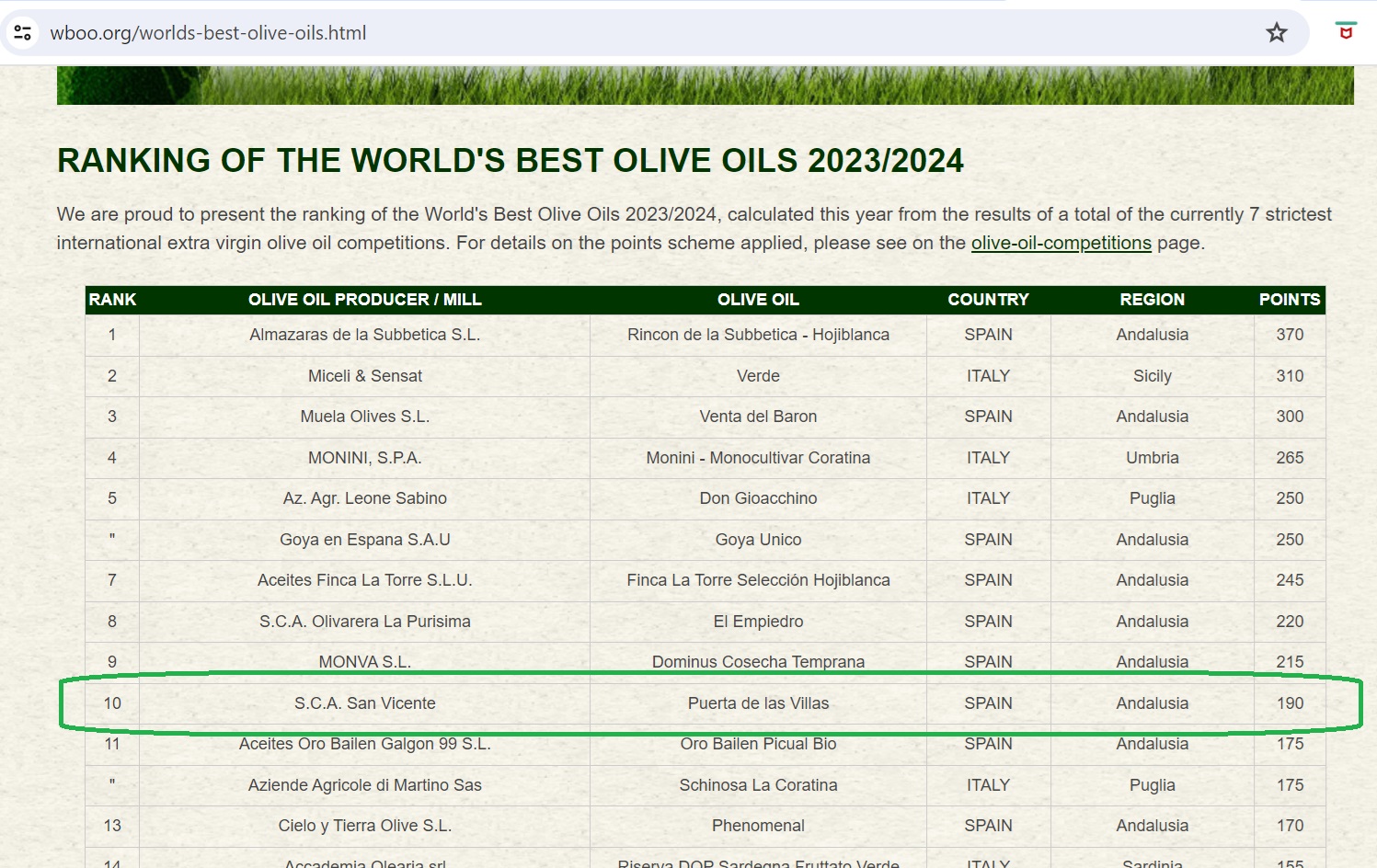Select Aceites Finca La Torre S.L.U.
The height and width of the screenshot is (868, 1377).
(x=365, y=580)
